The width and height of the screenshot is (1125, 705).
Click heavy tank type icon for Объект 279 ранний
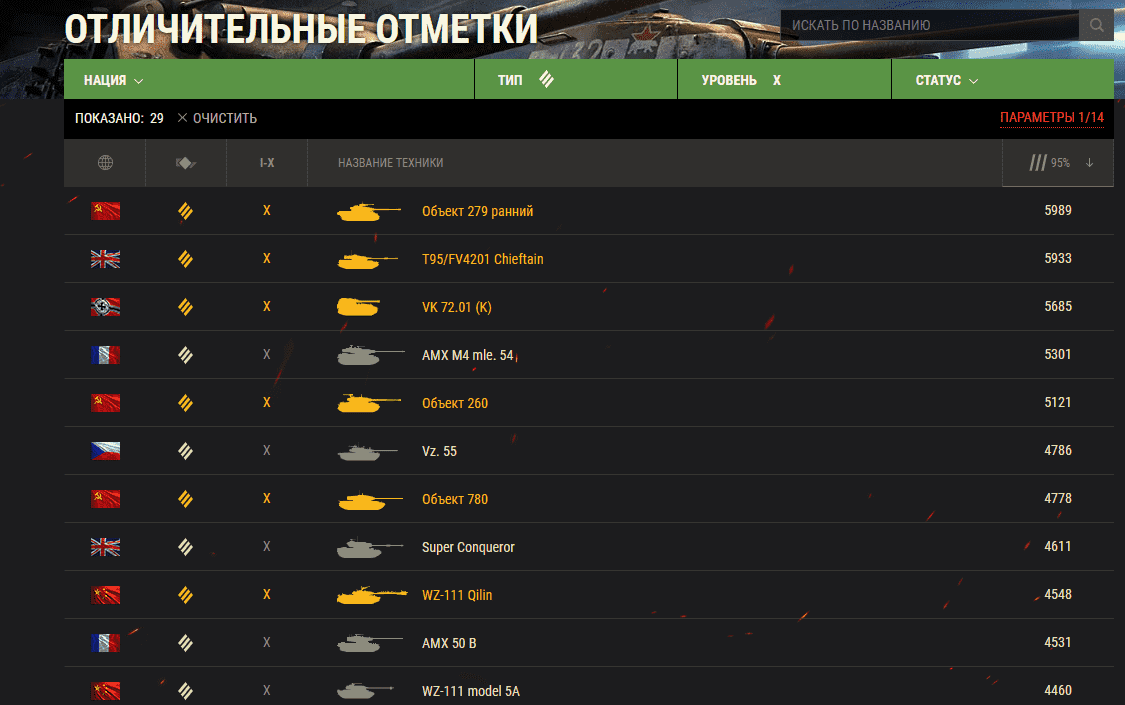coord(185,211)
